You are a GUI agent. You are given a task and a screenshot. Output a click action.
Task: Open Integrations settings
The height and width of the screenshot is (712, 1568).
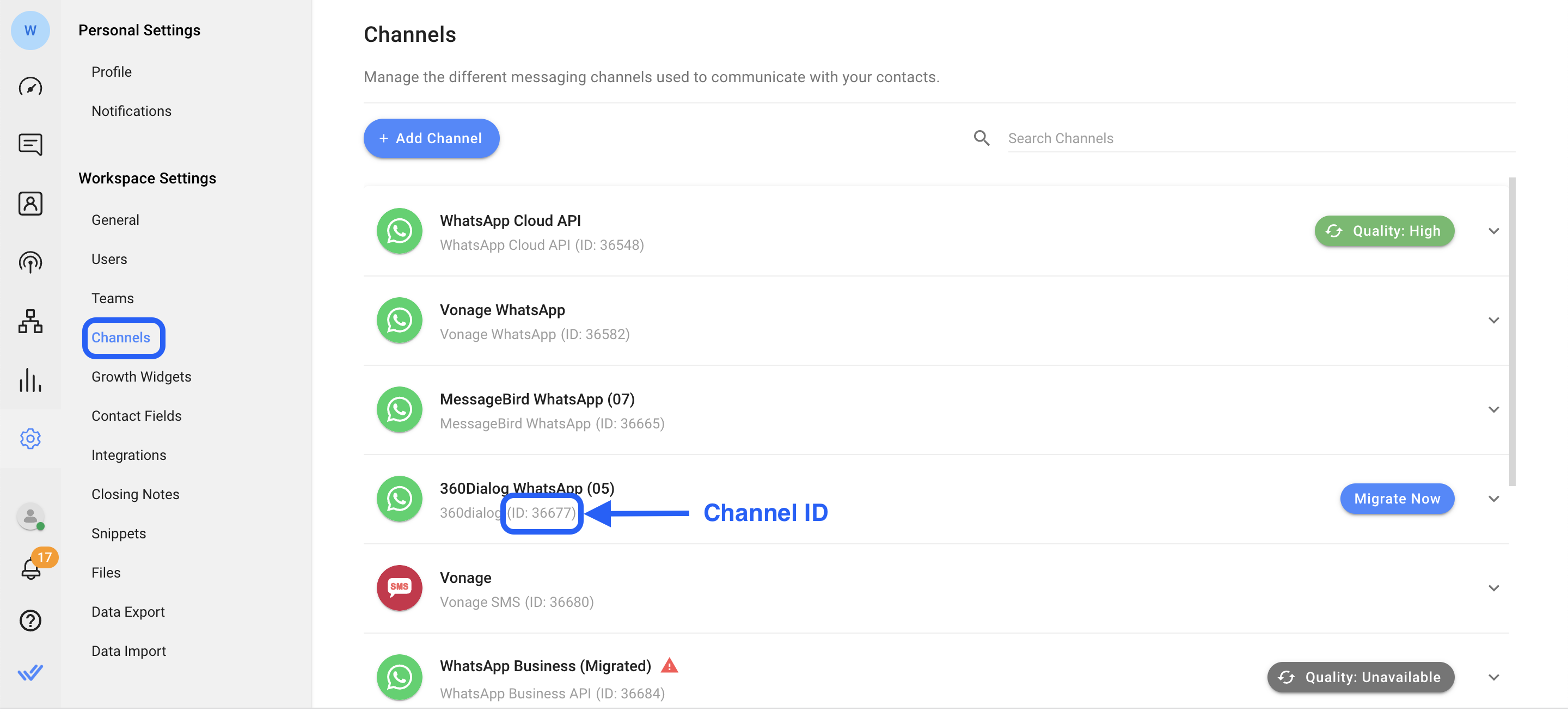tap(128, 456)
